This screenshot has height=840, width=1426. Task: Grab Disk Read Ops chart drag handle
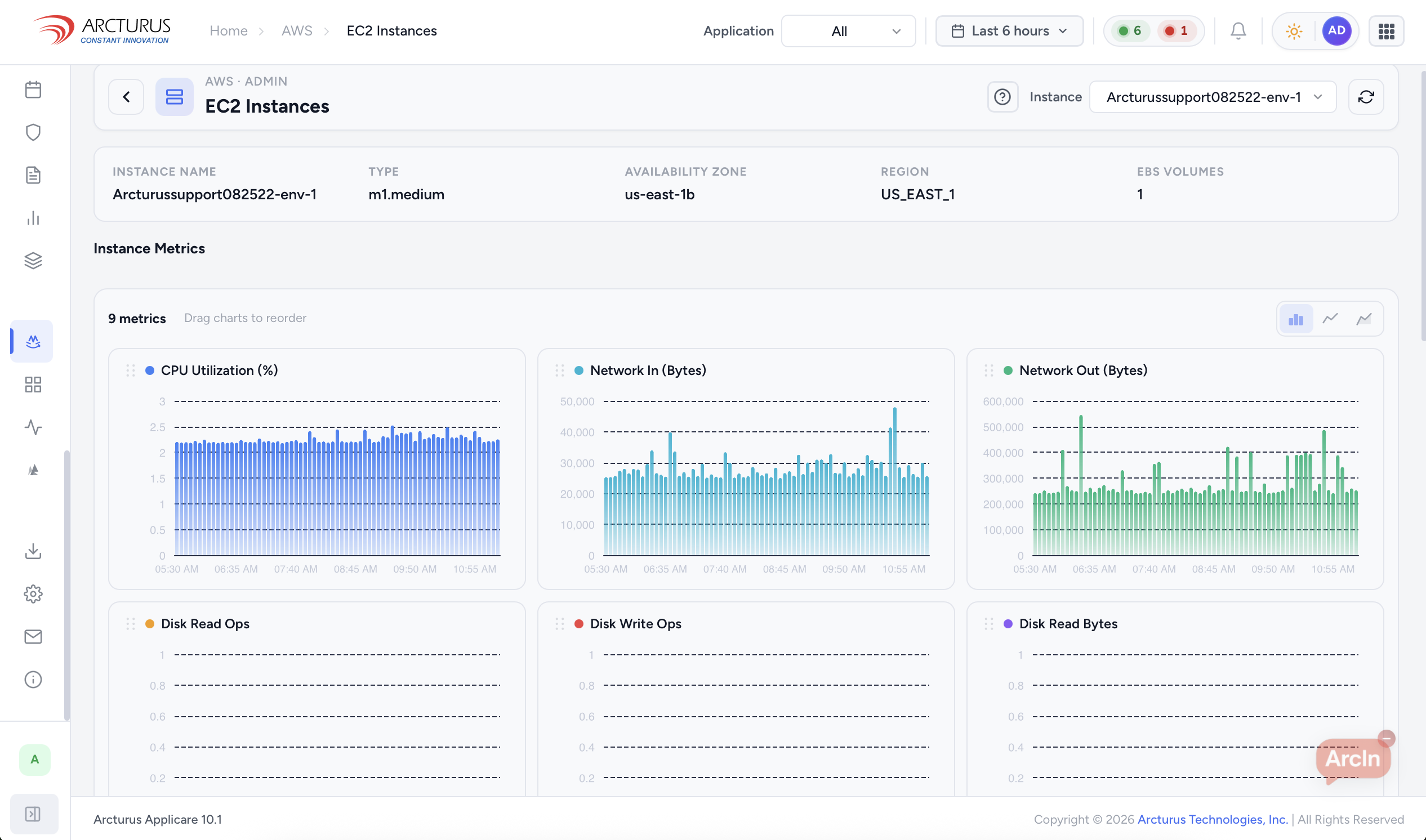point(130,624)
